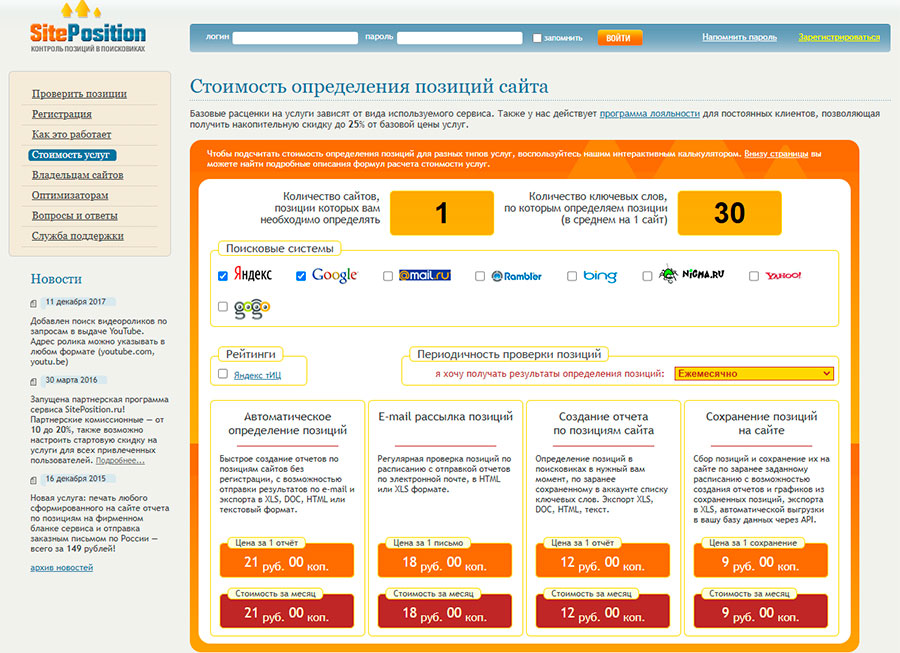Image resolution: width=900 pixels, height=653 pixels.
Task: Open программа лояльности link
Action: coord(650,114)
